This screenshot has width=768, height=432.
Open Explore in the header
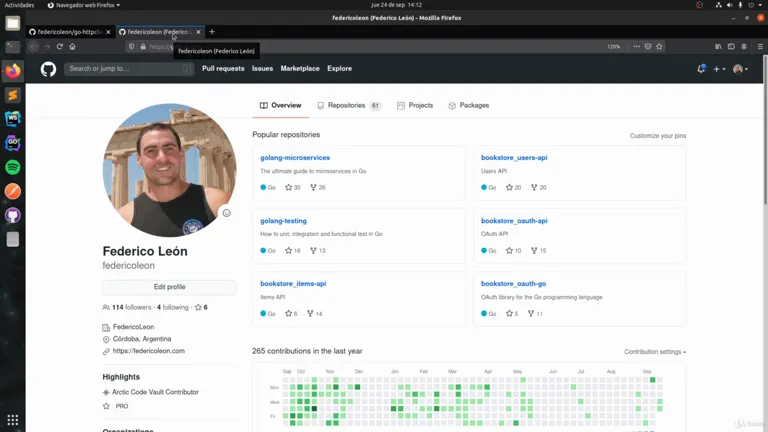pyautogui.click(x=339, y=69)
